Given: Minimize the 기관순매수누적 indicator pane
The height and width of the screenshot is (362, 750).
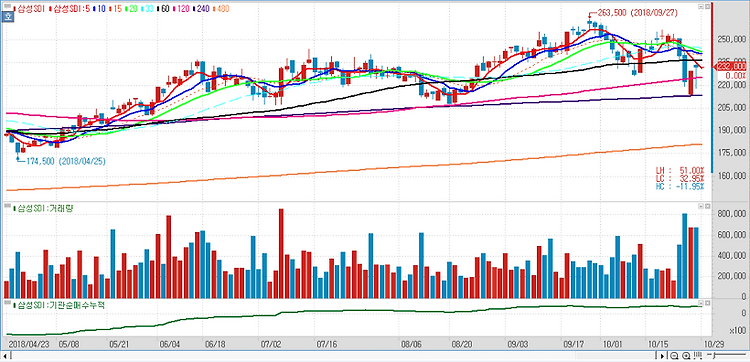Looking at the screenshot, I should click(700, 303).
